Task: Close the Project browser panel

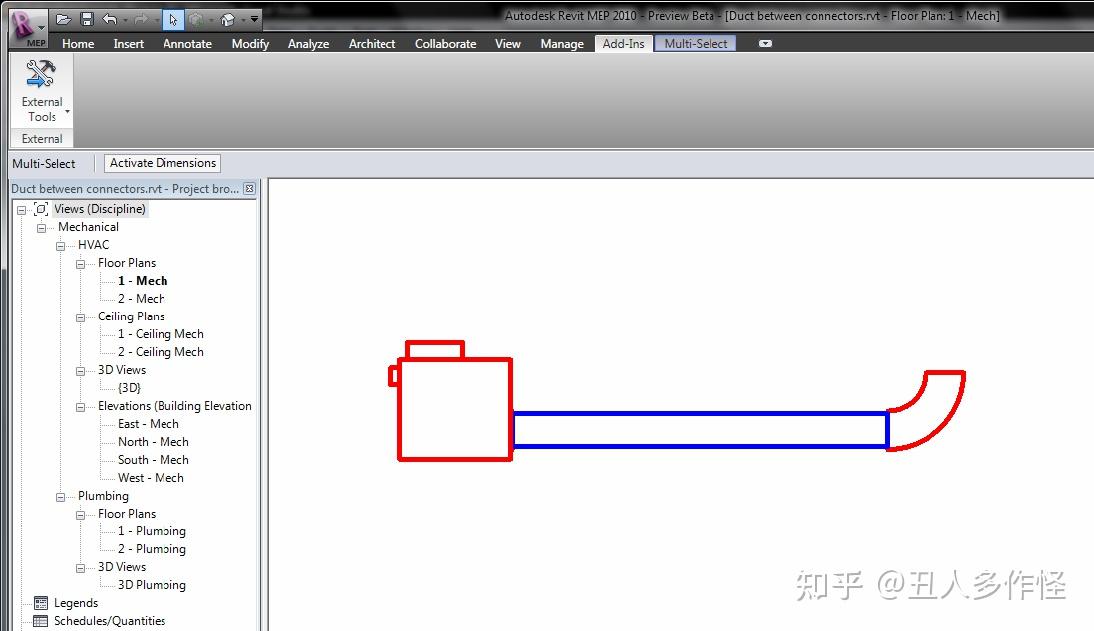Action: (x=249, y=188)
